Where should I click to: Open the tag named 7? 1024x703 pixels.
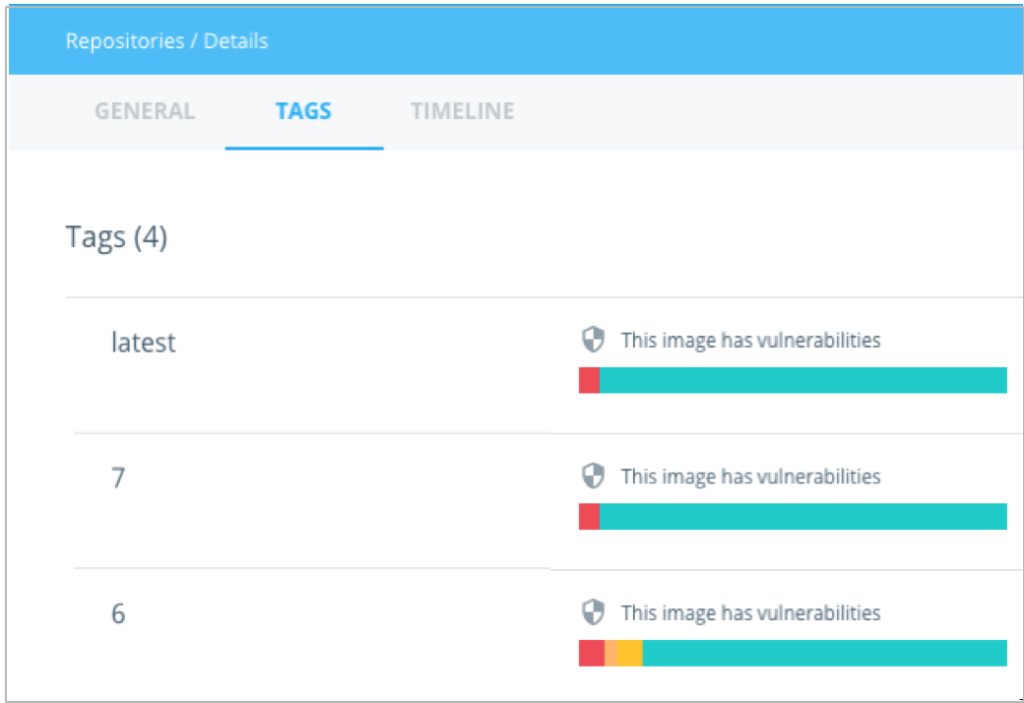coord(118,478)
